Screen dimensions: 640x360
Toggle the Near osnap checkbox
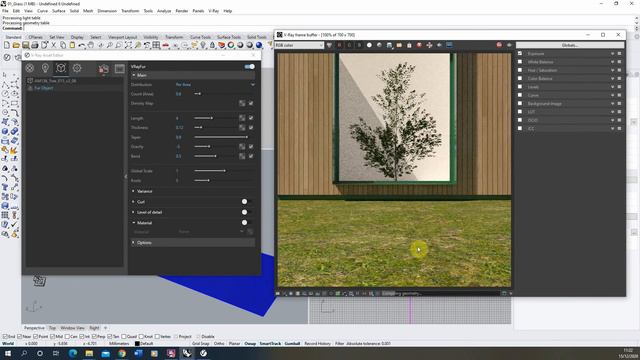pyautogui.click(x=20, y=337)
